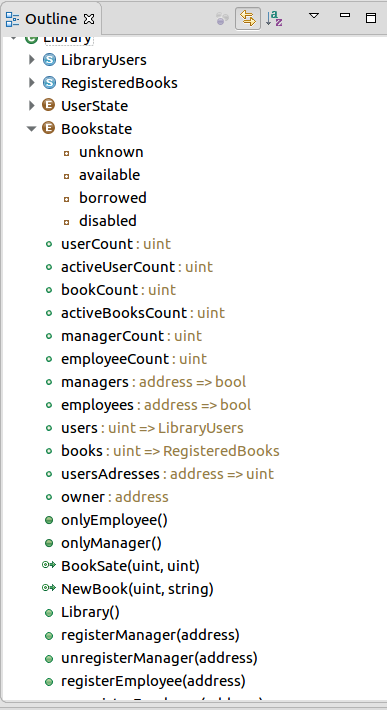
Task: Click the managers field icon
Action: point(49,383)
